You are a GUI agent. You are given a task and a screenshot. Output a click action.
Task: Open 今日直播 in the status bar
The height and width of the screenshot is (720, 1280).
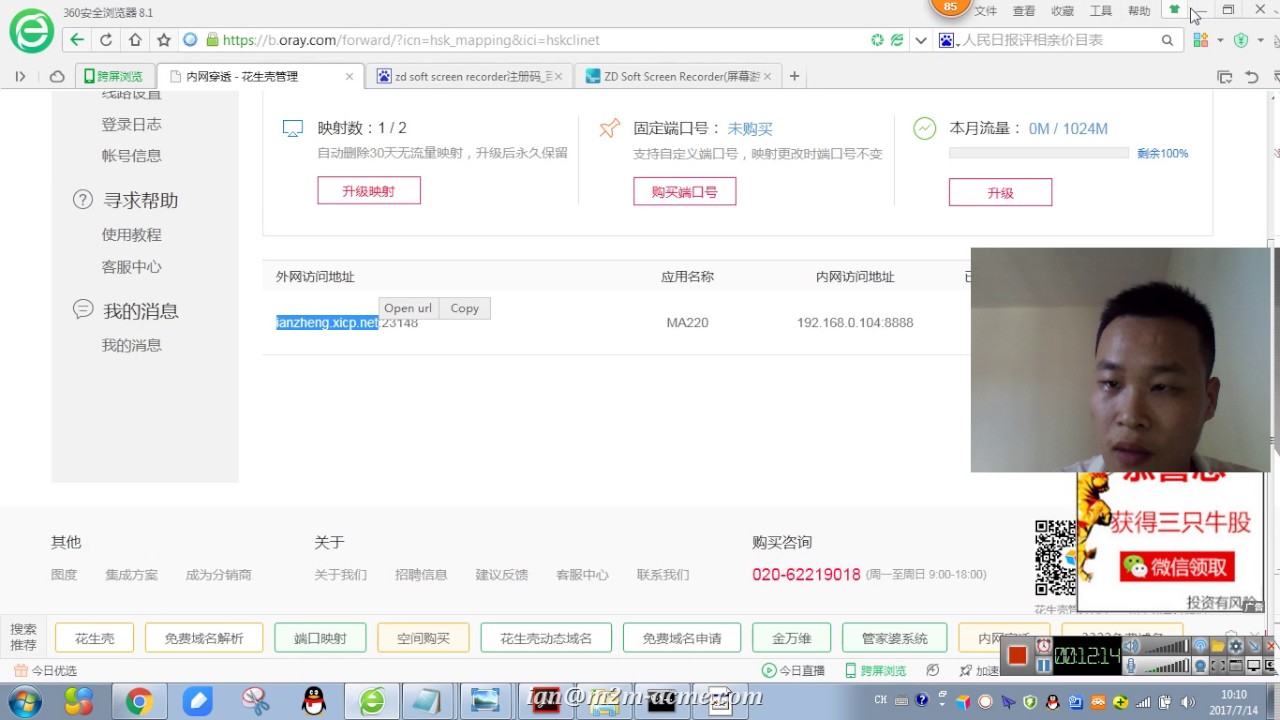794,671
